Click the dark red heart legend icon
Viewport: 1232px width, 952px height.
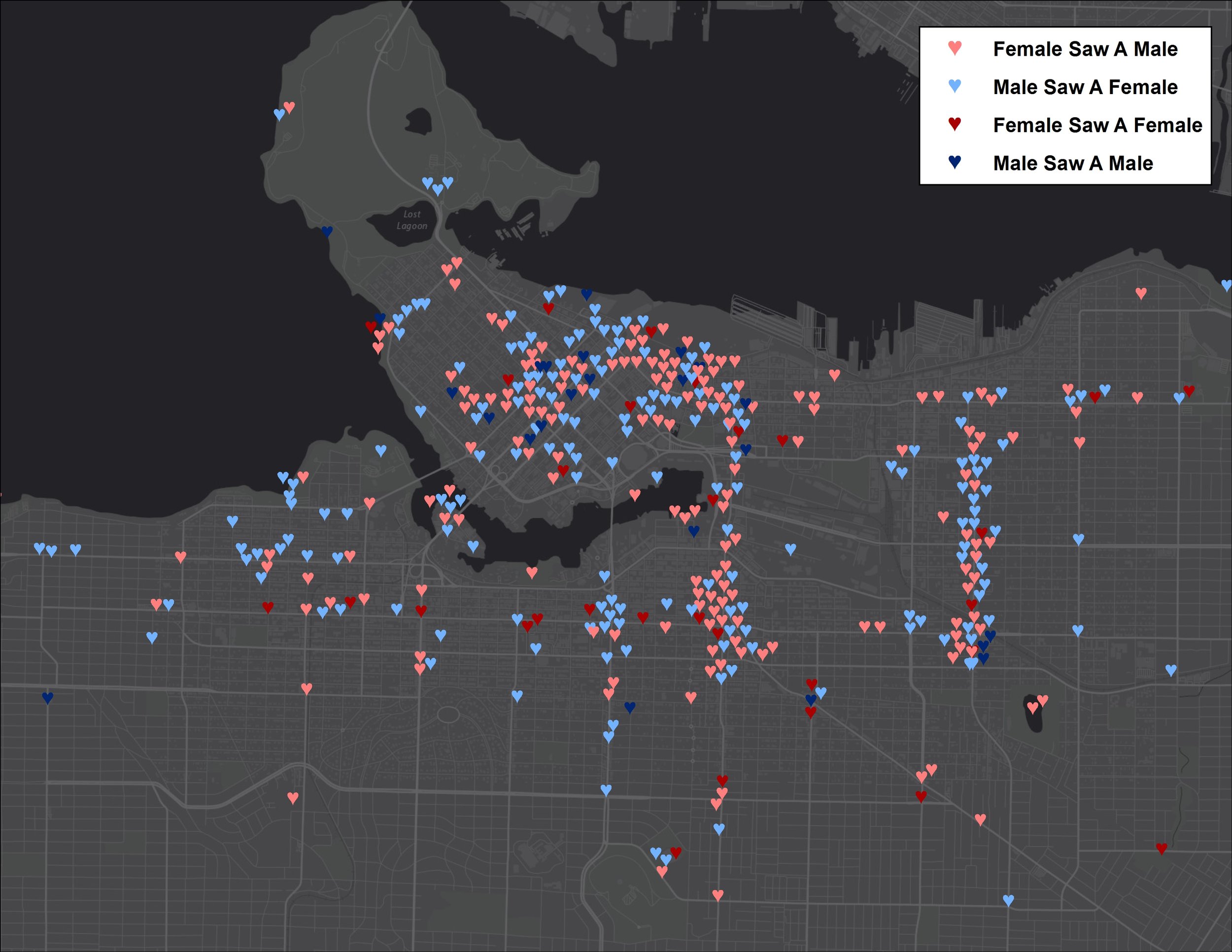point(955,124)
